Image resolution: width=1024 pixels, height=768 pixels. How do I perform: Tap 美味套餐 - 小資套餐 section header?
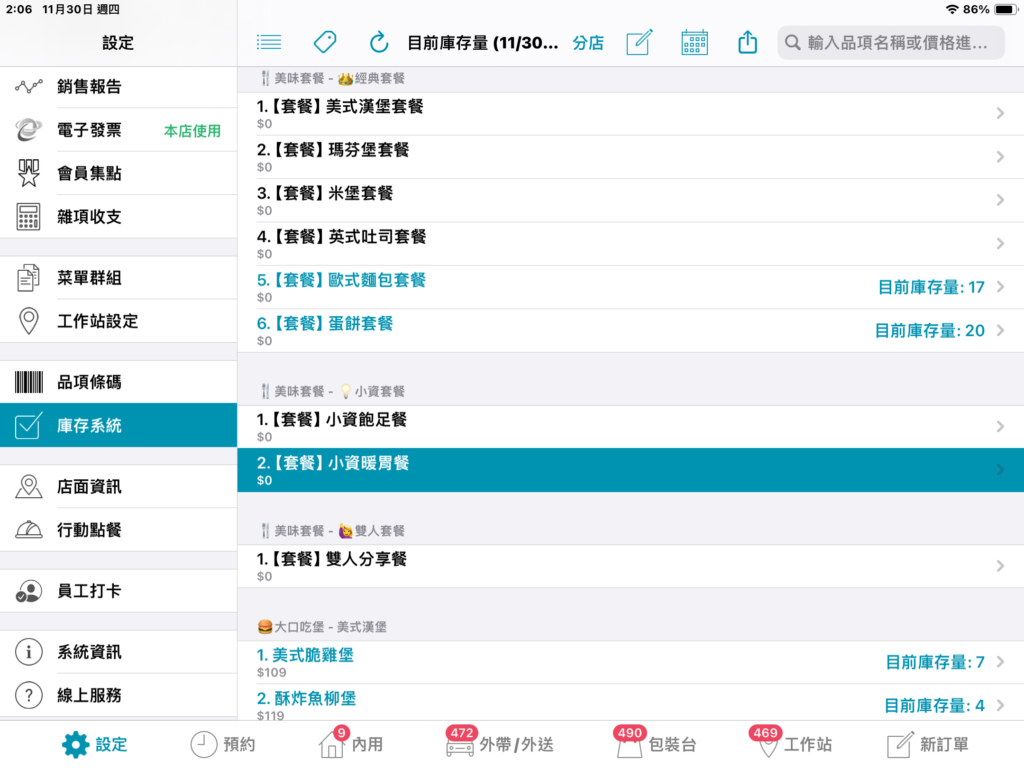click(x=332, y=391)
